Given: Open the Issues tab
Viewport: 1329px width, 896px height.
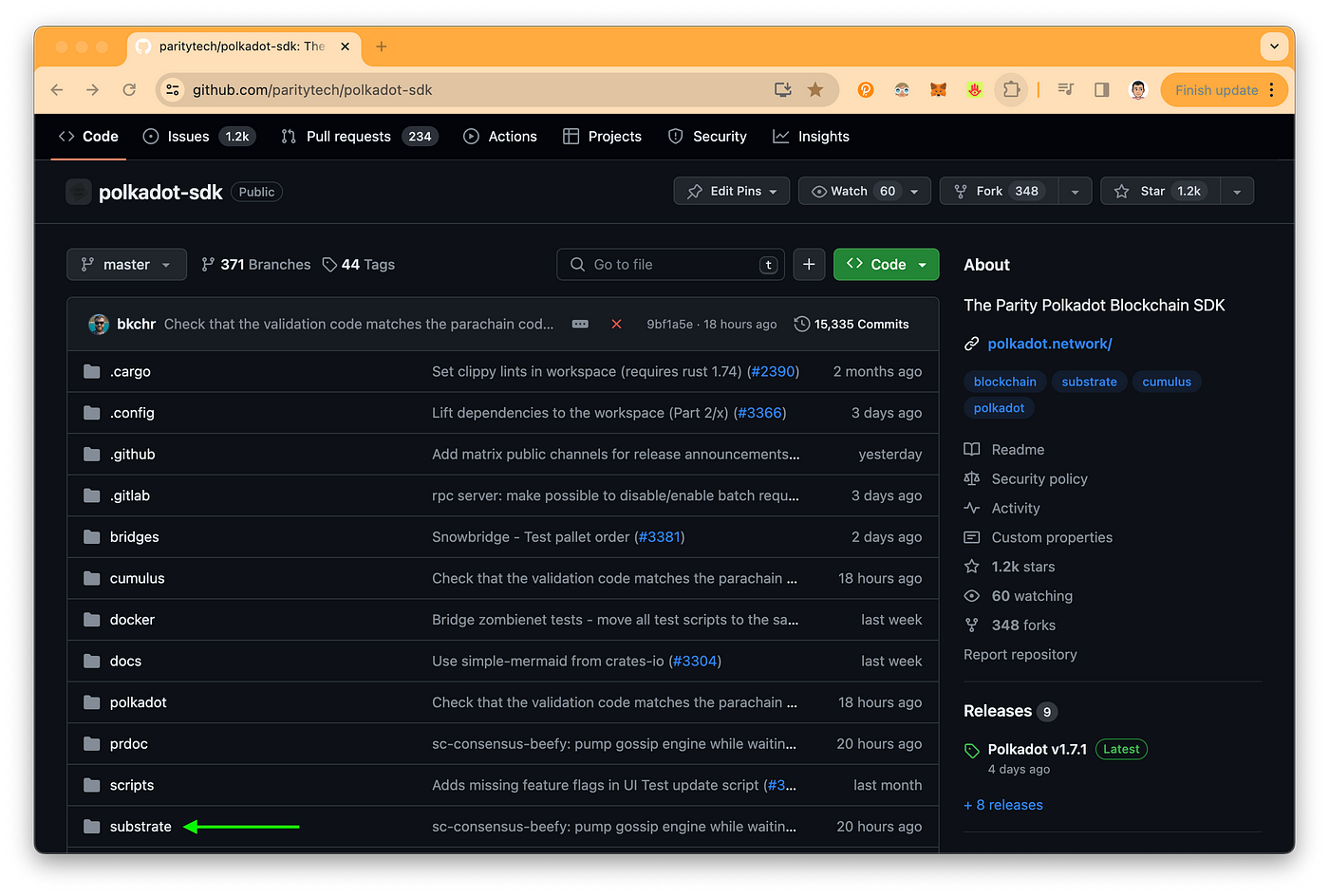Looking at the screenshot, I should coord(198,137).
